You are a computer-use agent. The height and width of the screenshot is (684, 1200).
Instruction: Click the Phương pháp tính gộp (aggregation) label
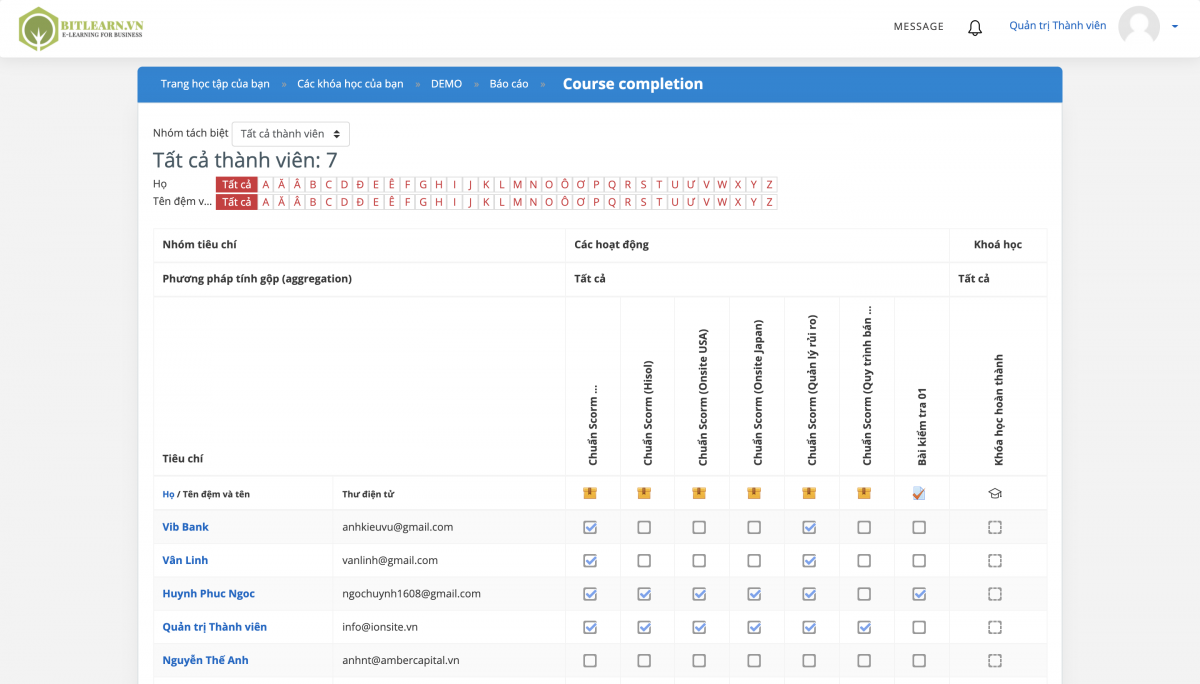(257, 279)
